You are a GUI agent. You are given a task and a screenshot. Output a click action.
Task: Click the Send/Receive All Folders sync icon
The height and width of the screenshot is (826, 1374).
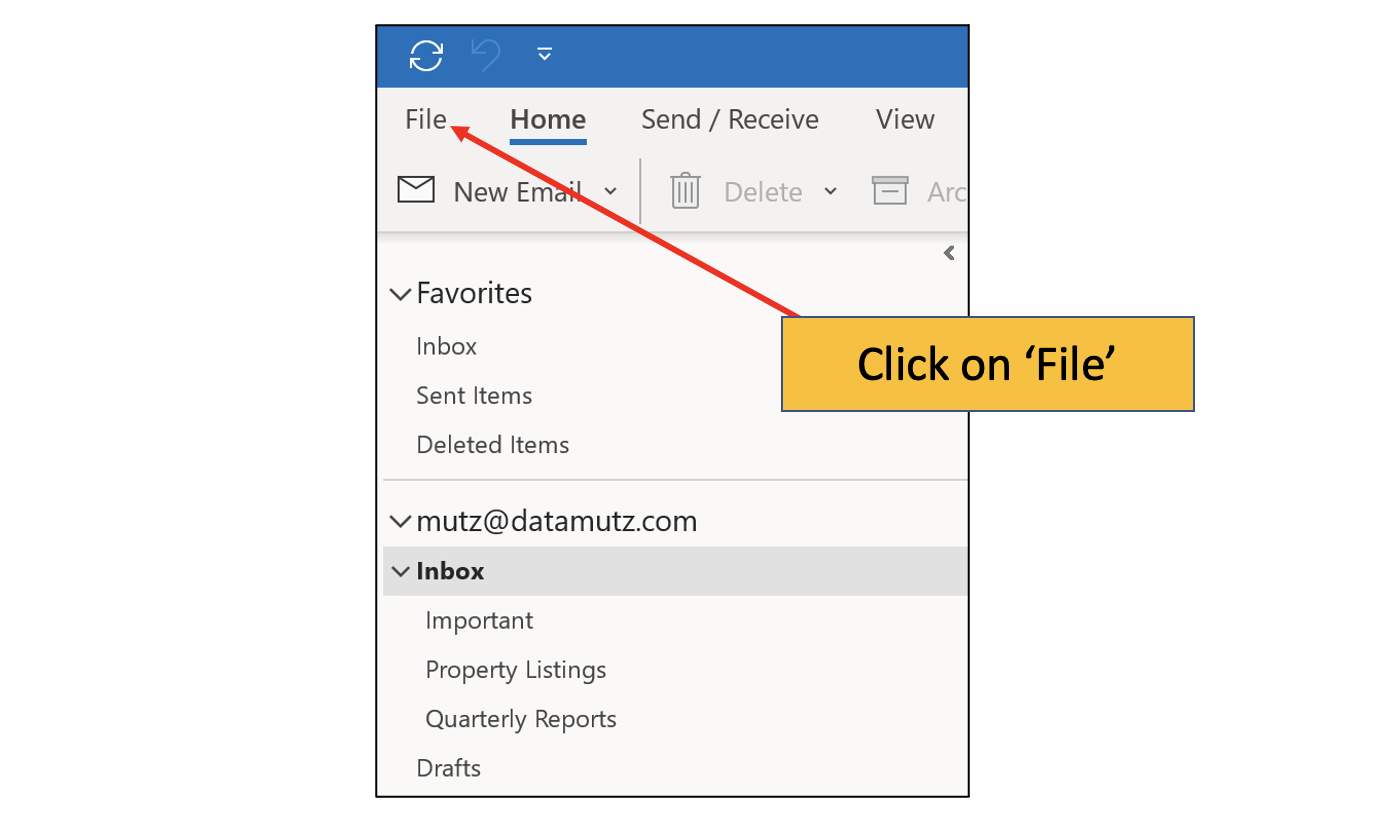[x=427, y=55]
